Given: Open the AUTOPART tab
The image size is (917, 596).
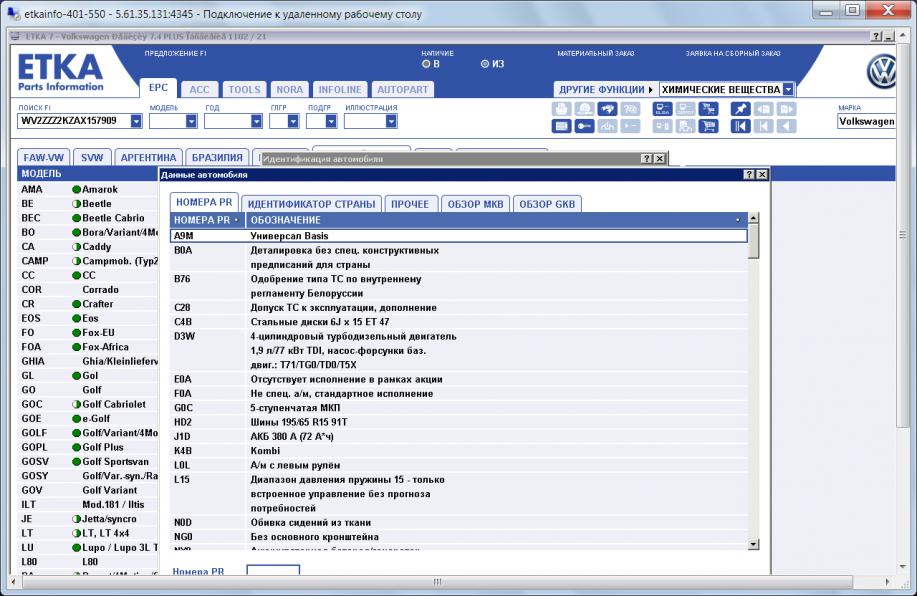Looking at the screenshot, I should coord(403,89).
